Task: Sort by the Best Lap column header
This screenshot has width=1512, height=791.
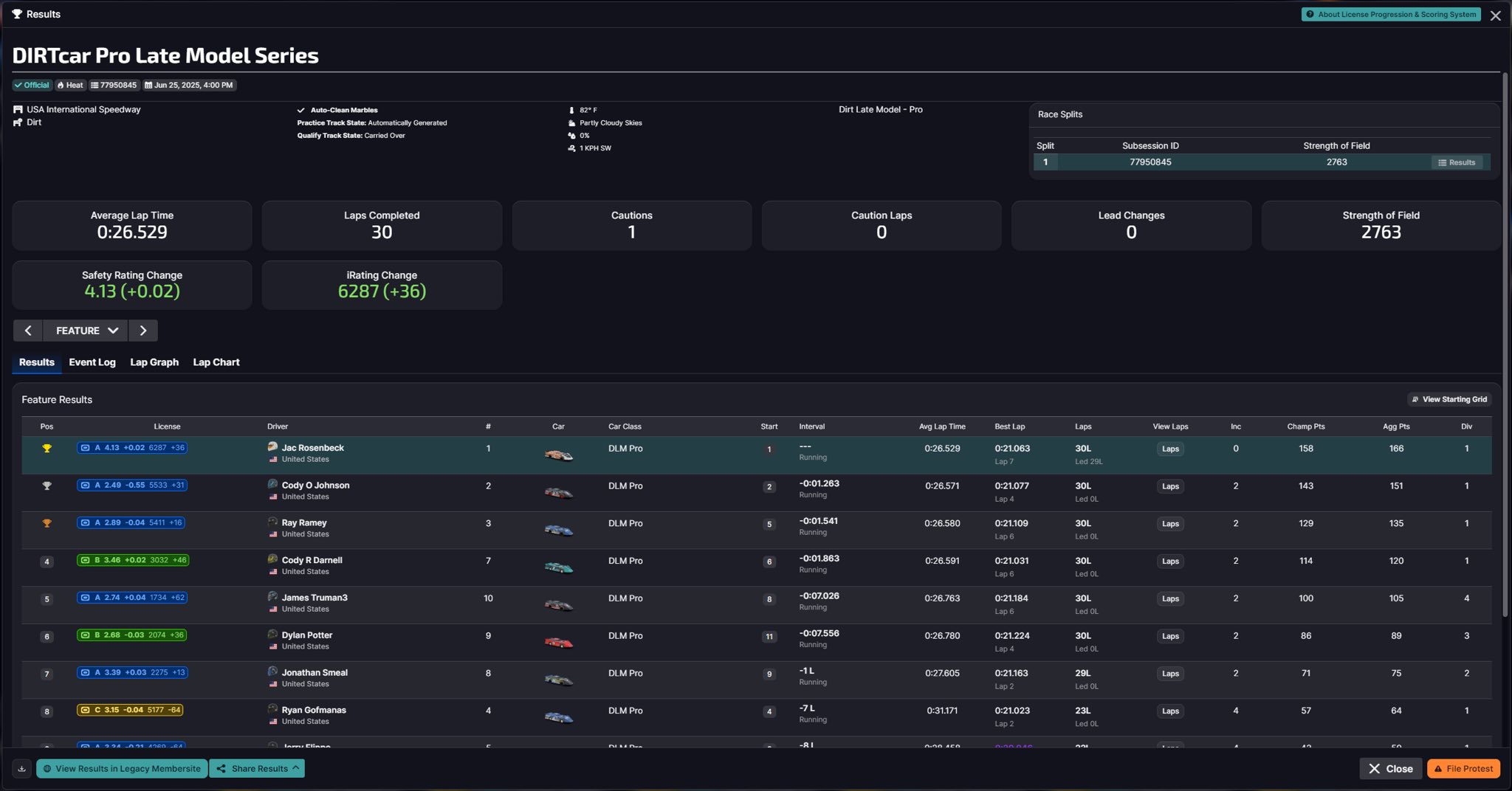Action: (x=1009, y=426)
